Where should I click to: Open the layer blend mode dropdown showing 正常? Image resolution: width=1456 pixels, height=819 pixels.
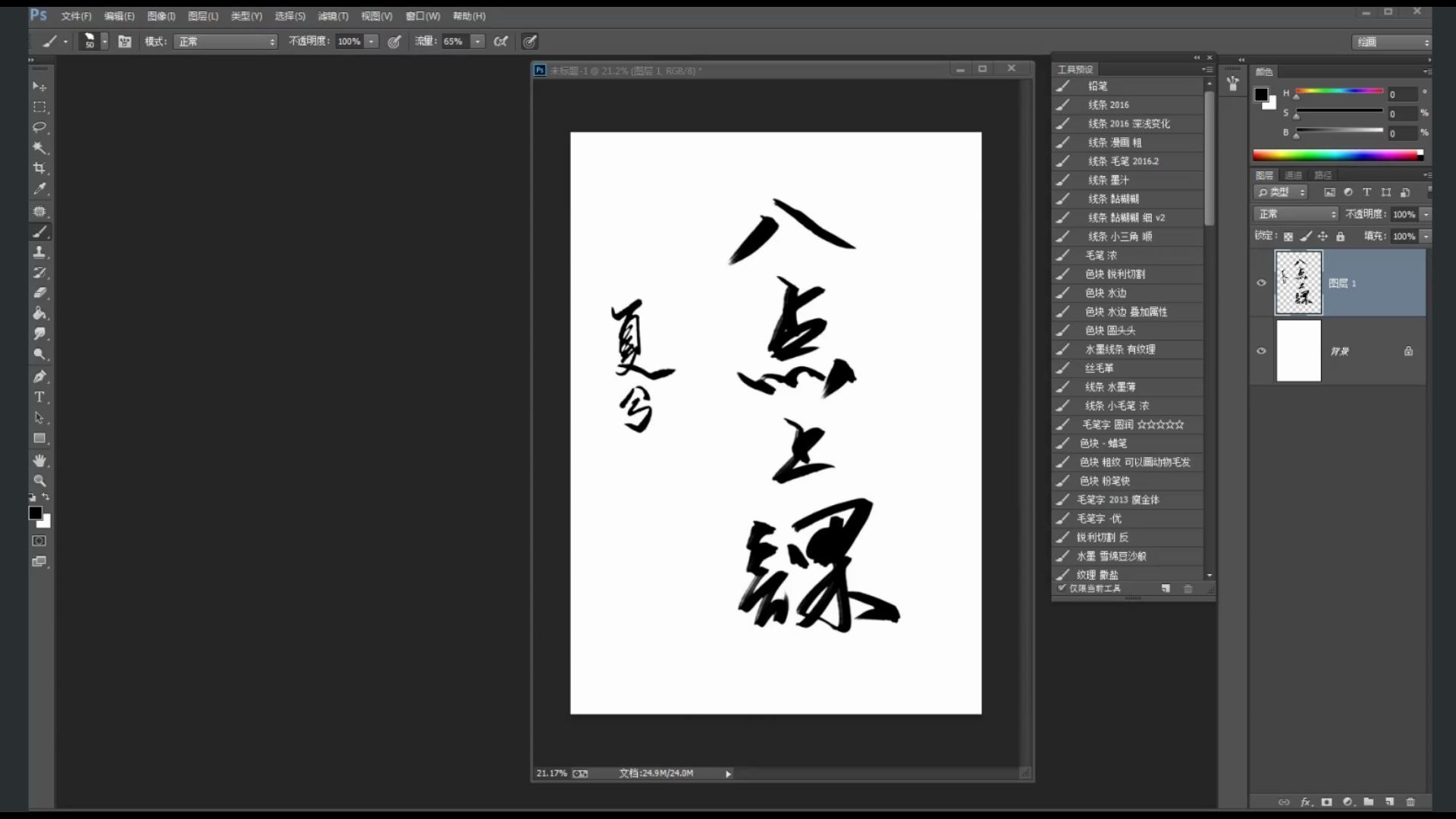pyautogui.click(x=1295, y=214)
